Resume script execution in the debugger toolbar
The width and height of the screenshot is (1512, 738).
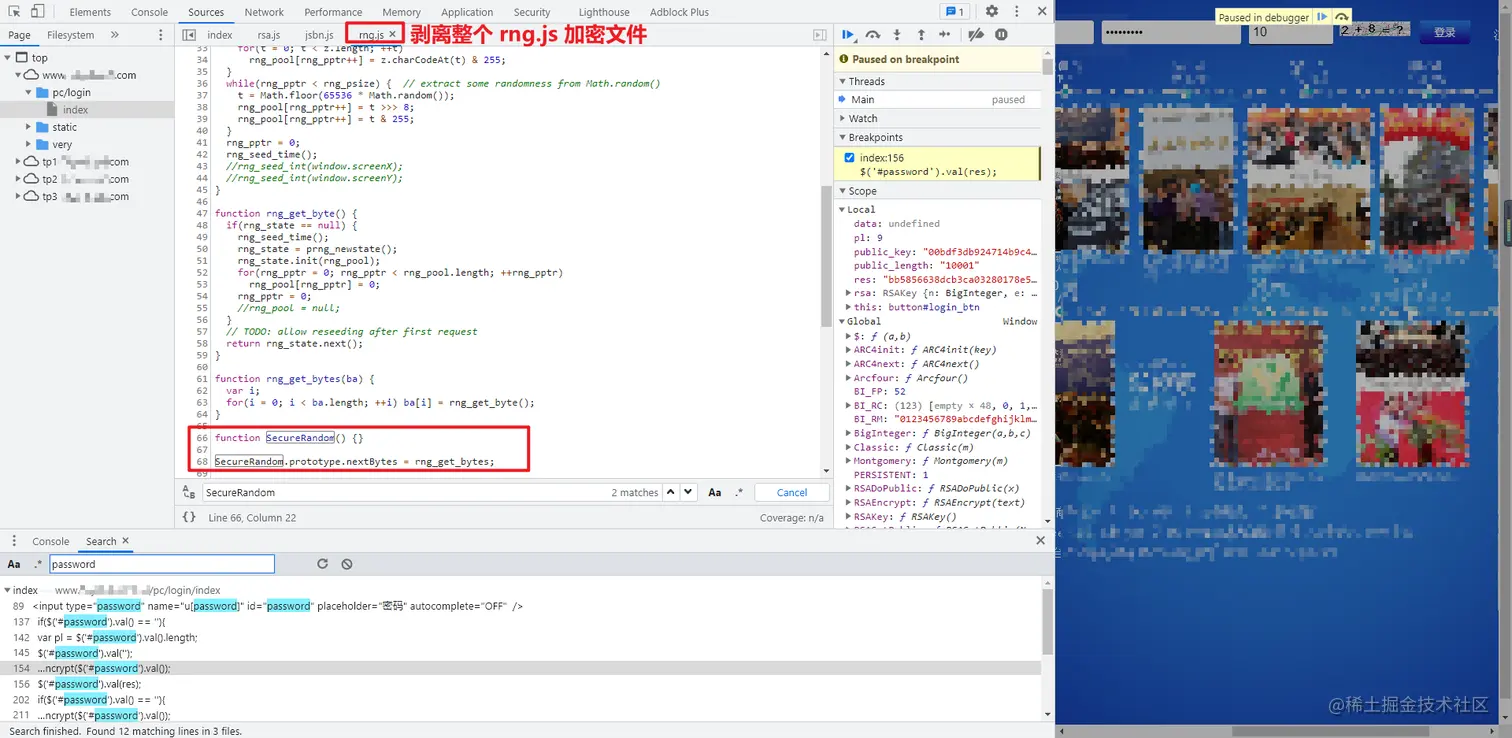(848, 34)
